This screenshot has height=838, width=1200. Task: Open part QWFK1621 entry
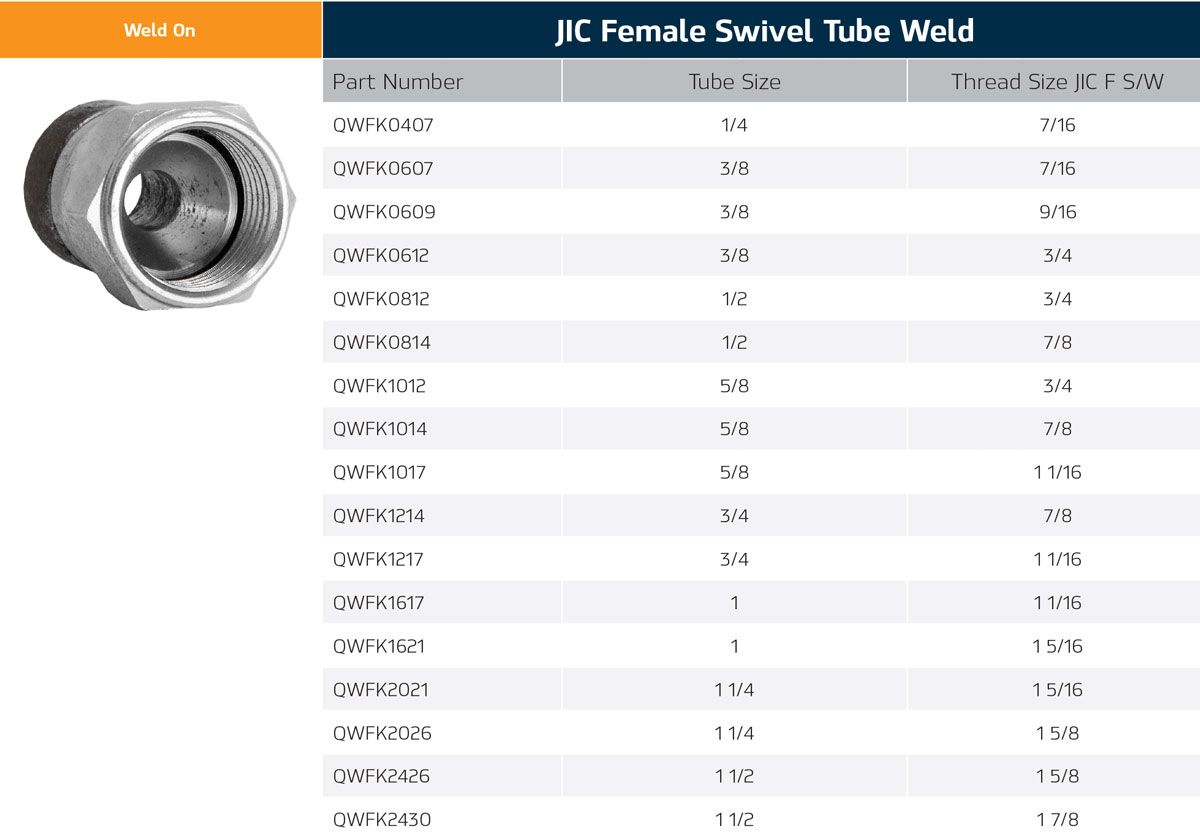pos(379,646)
